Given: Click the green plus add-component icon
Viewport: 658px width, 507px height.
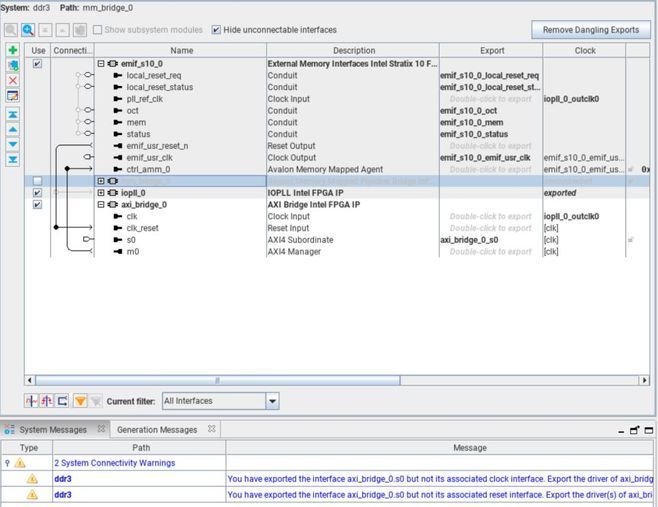Looking at the screenshot, I should point(13,50).
